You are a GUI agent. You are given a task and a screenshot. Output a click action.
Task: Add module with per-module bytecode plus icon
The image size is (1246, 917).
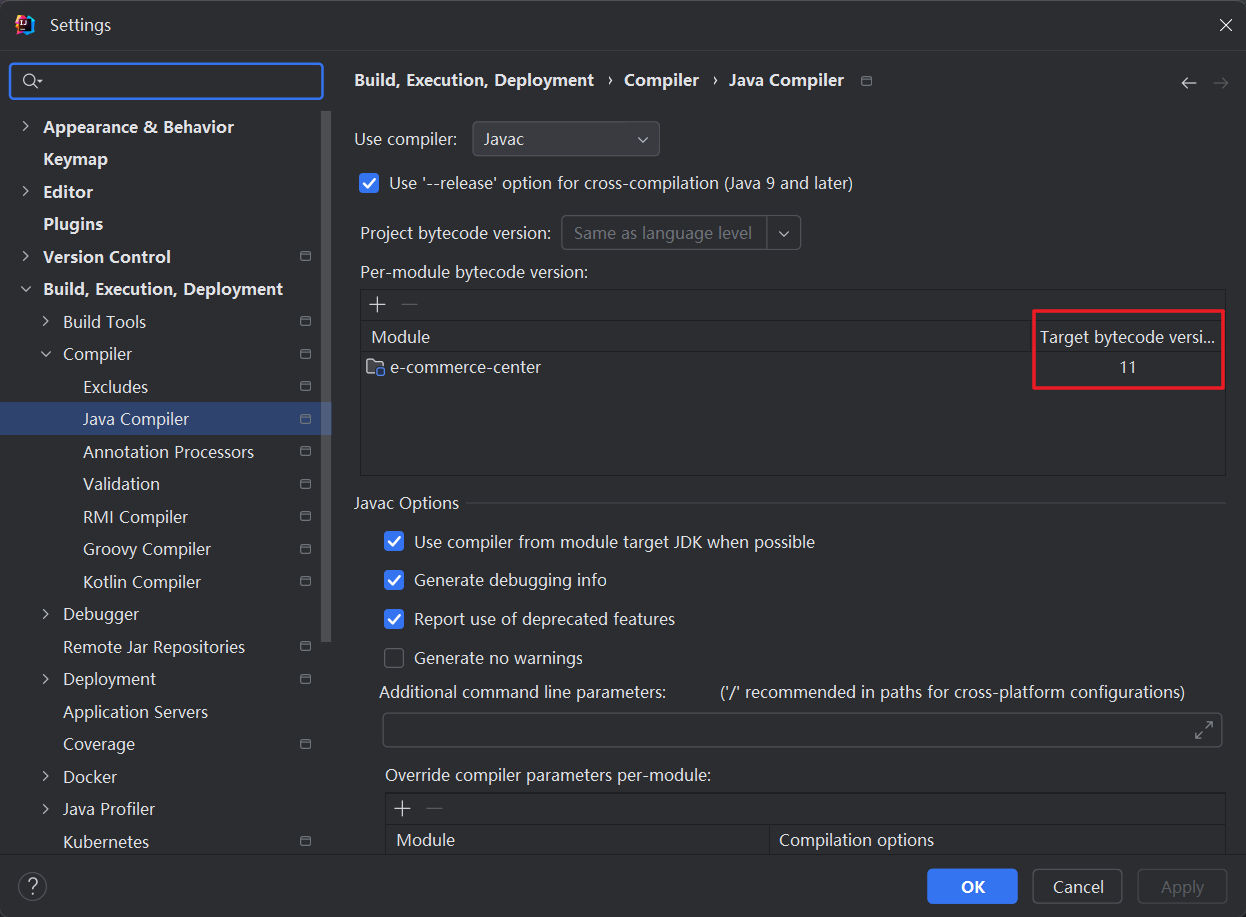[377, 305]
